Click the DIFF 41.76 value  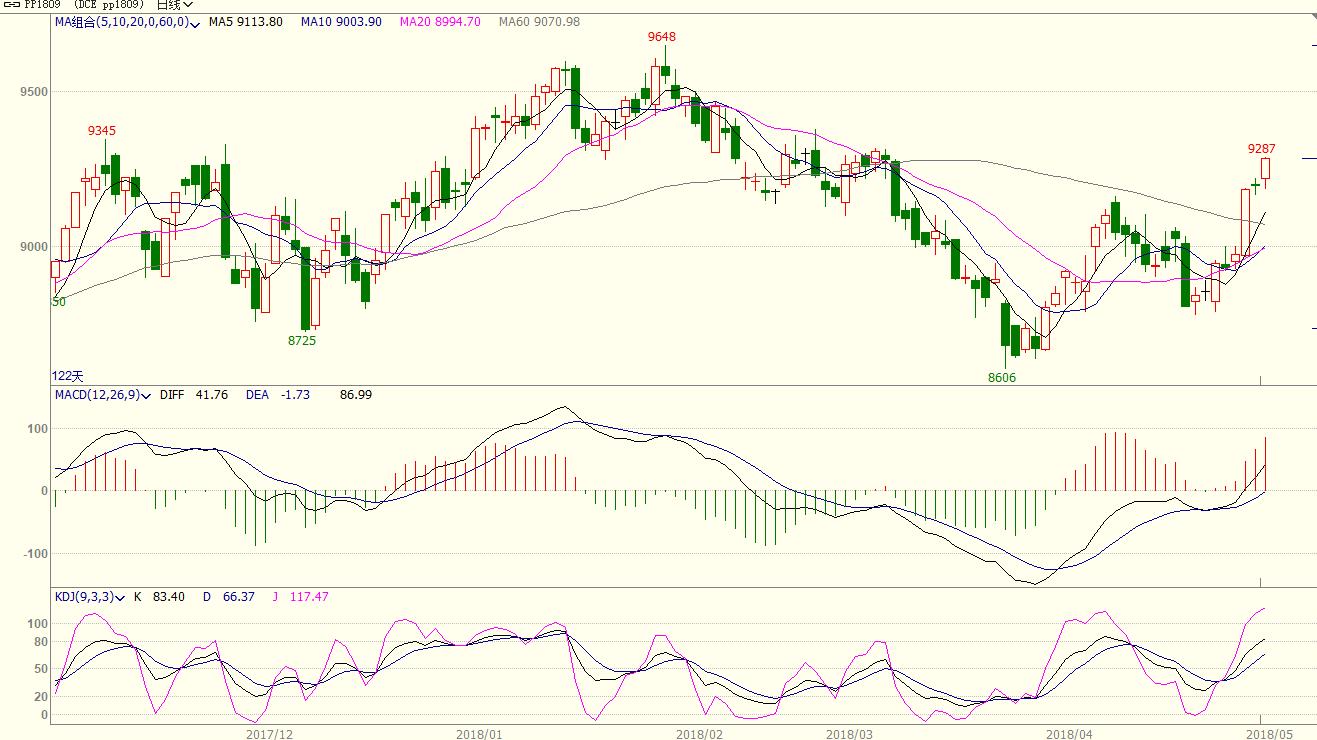point(194,395)
